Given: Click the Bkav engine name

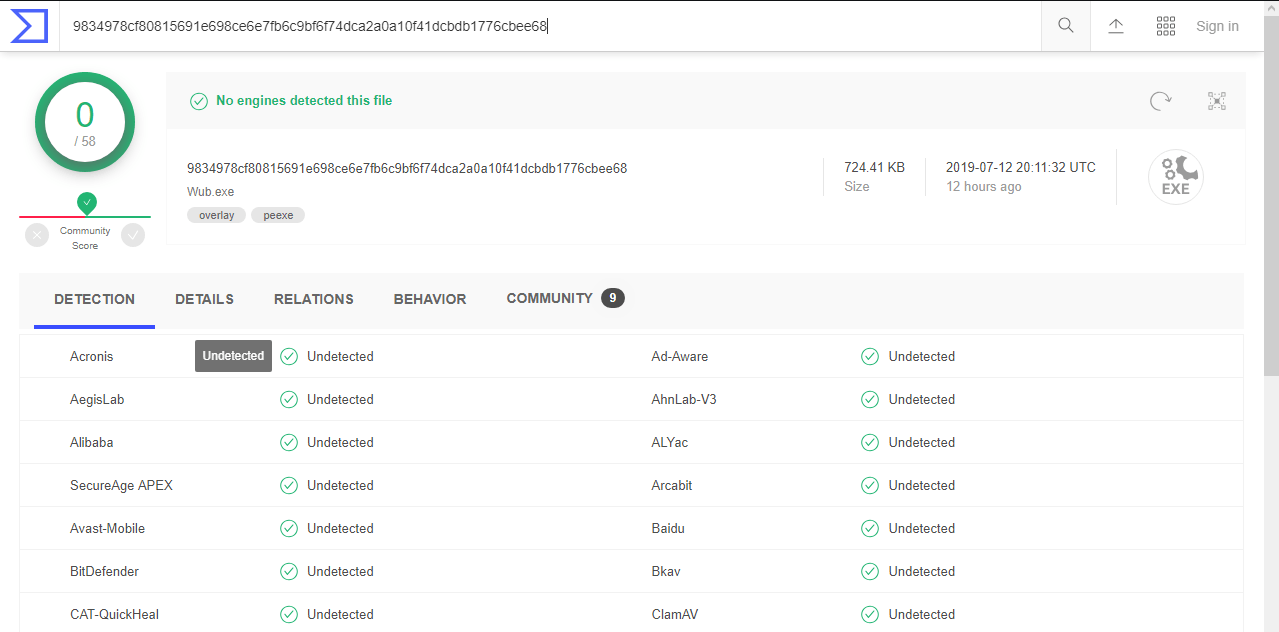Looking at the screenshot, I should (666, 571).
